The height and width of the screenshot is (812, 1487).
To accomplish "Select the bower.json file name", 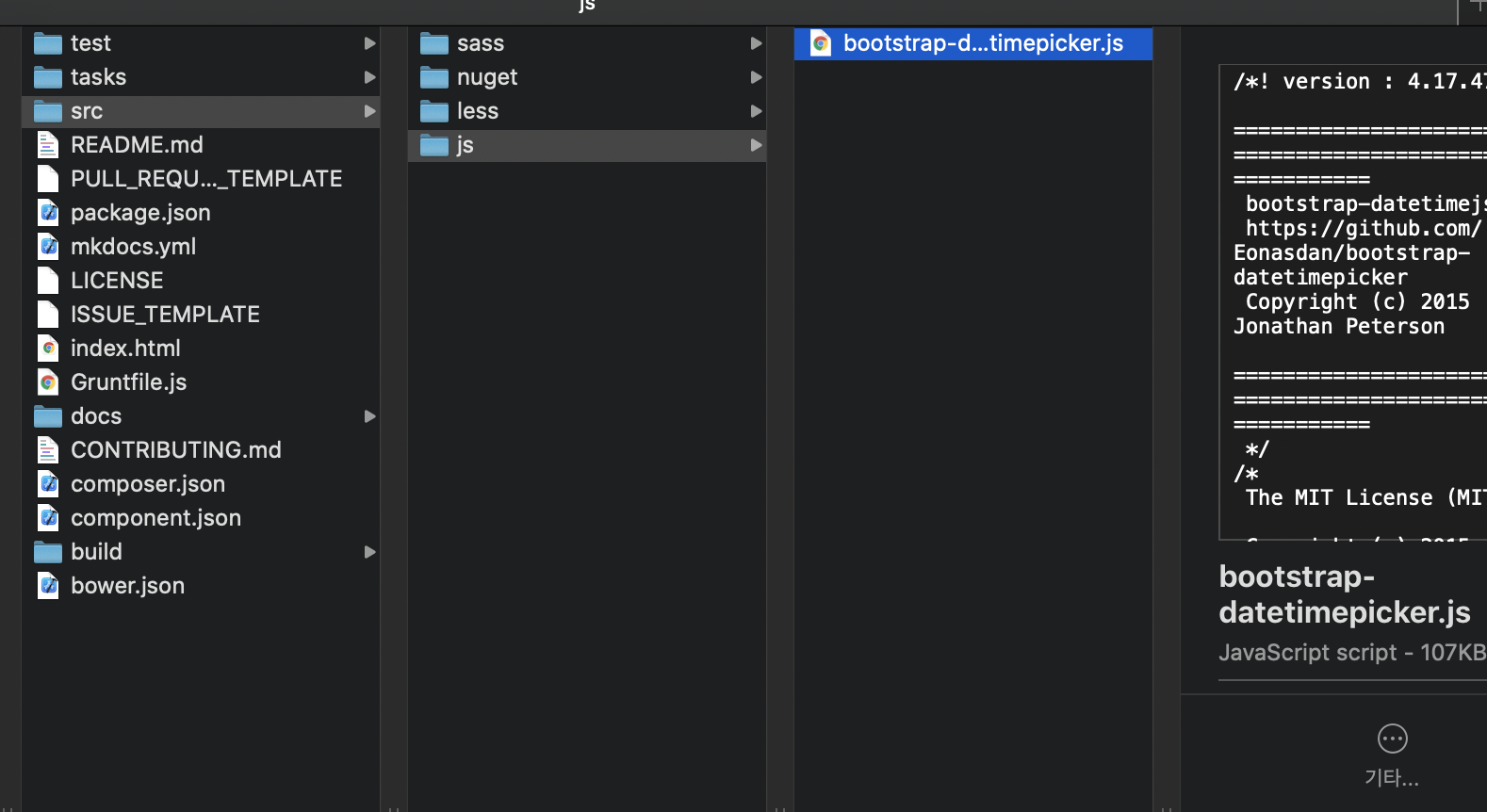I will (127, 586).
